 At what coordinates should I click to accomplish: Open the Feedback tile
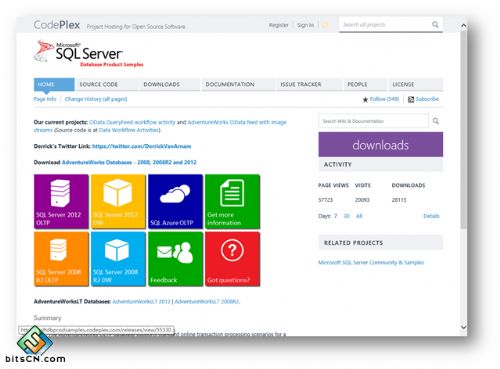175,259
